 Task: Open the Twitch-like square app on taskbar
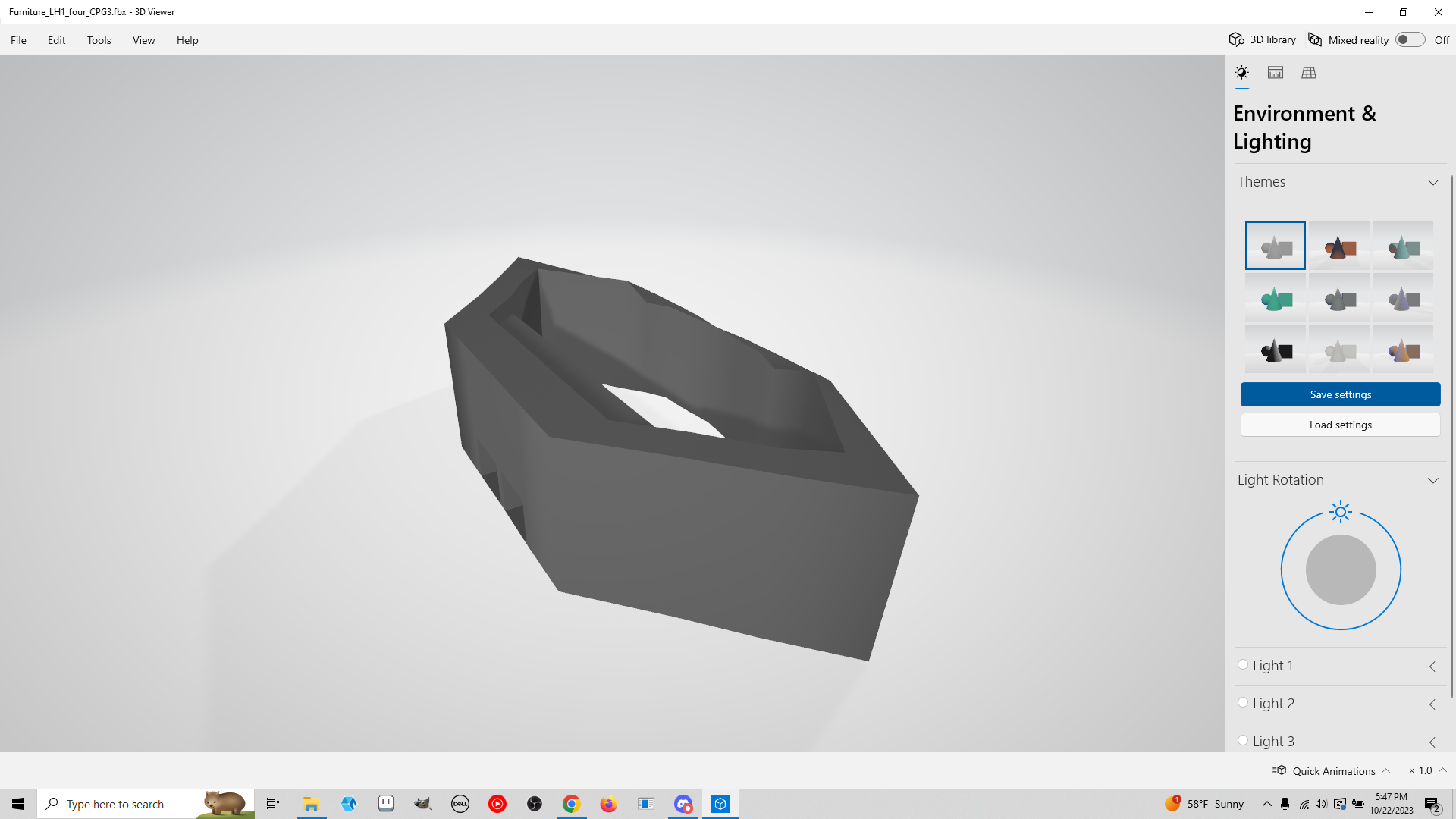(386, 804)
